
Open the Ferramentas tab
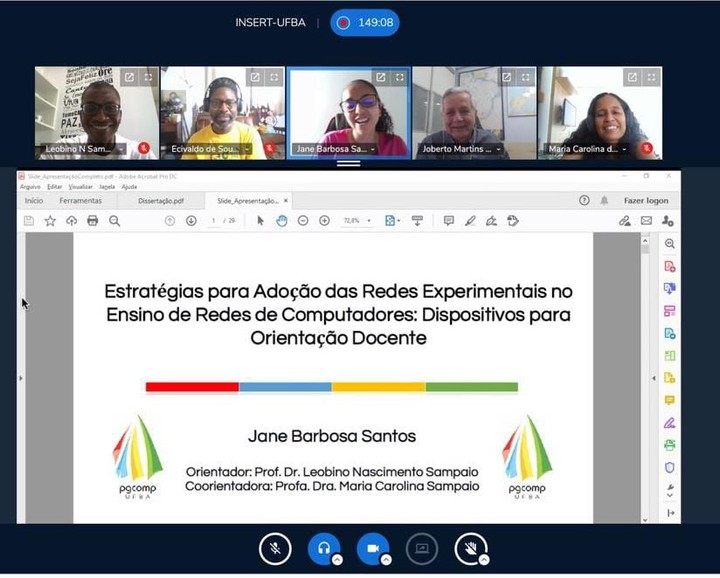(x=80, y=201)
